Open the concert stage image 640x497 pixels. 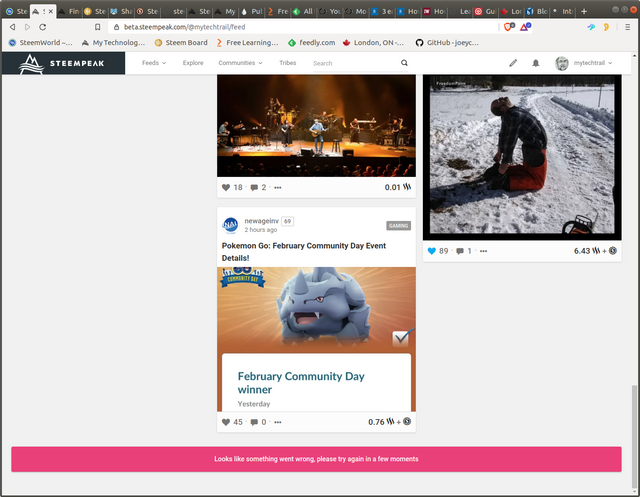[316, 126]
